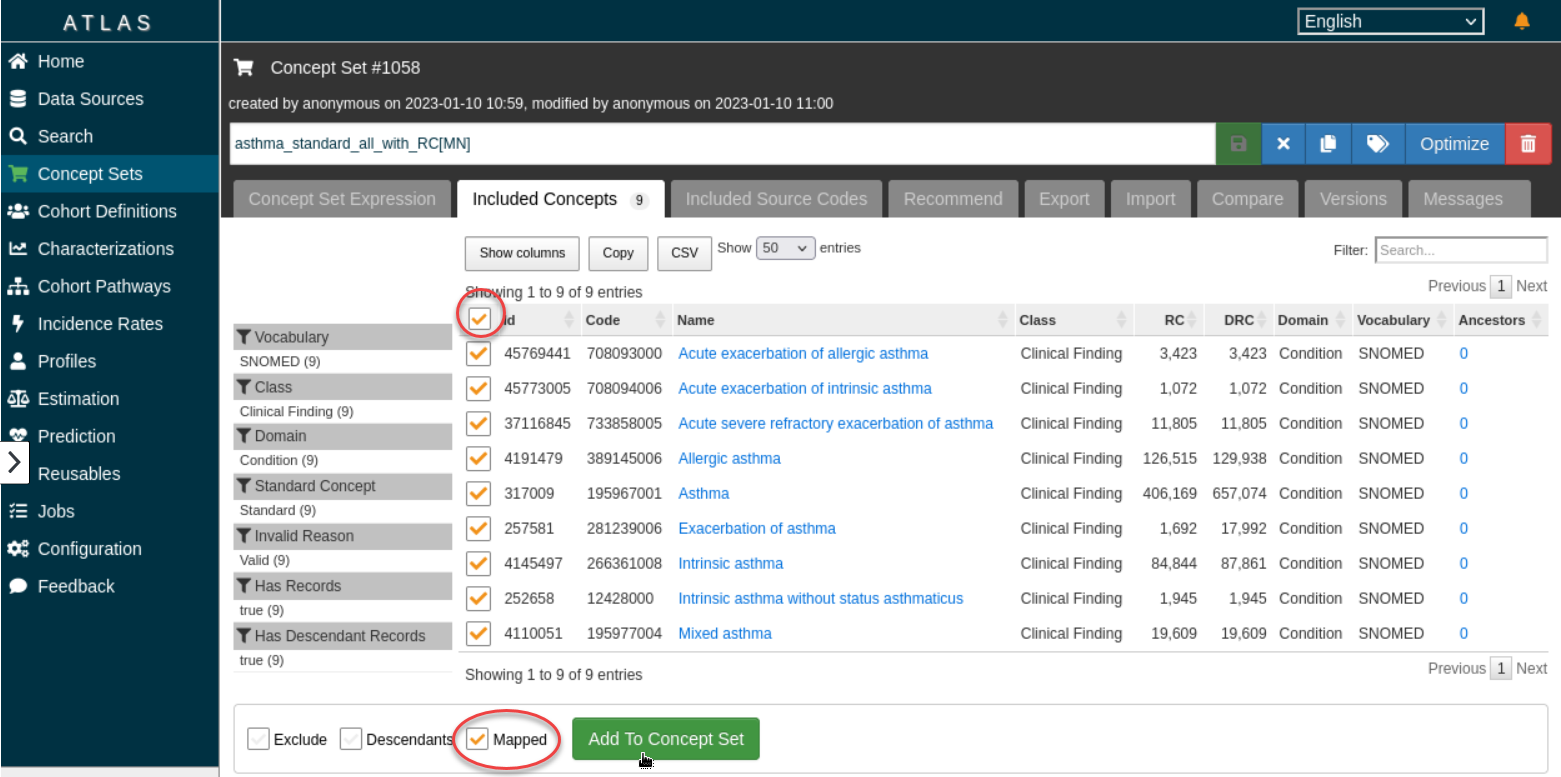Screen dimensions: 1561x777
Task: Toggle the select-all checkbox in table header
Action: [479, 319]
